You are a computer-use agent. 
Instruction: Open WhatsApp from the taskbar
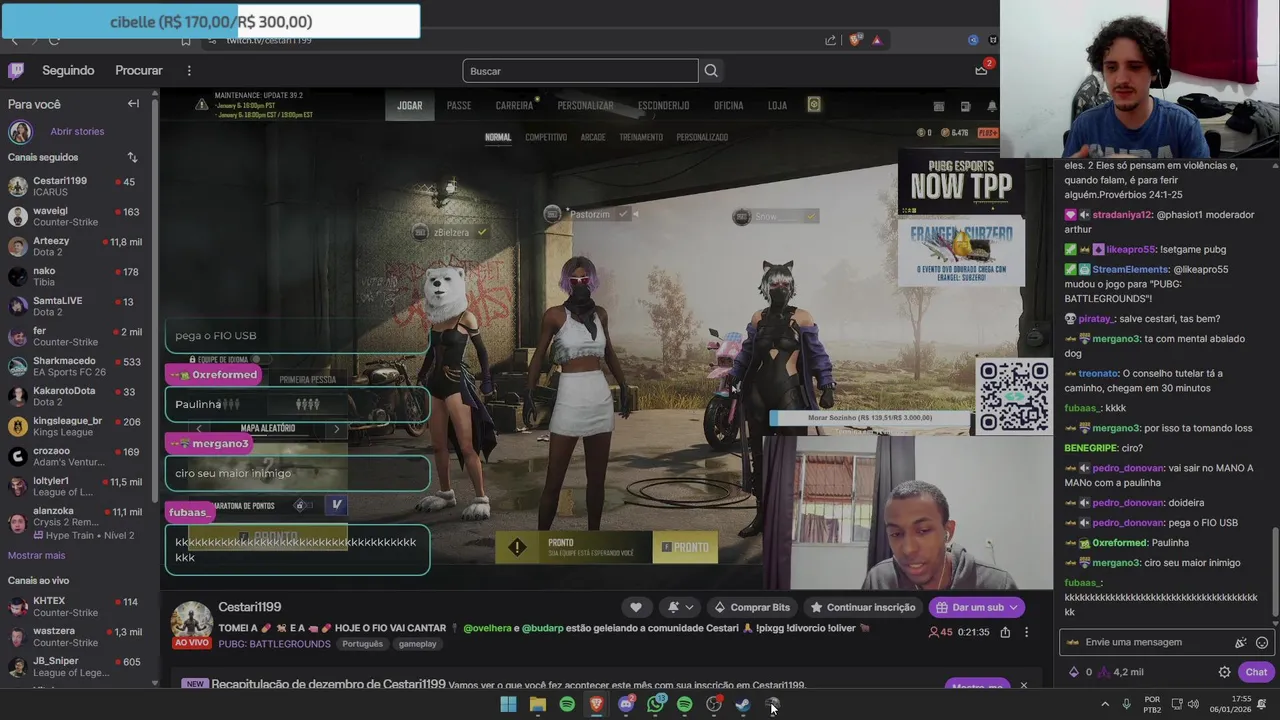click(x=655, y=704)
